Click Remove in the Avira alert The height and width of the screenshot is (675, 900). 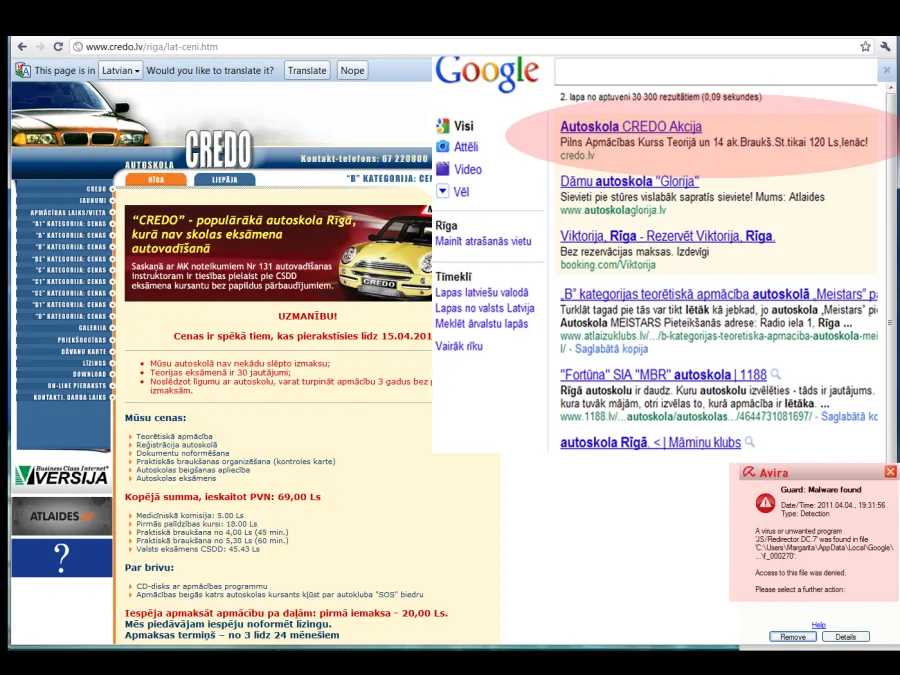pyautogui.click(x=793, y=637)
